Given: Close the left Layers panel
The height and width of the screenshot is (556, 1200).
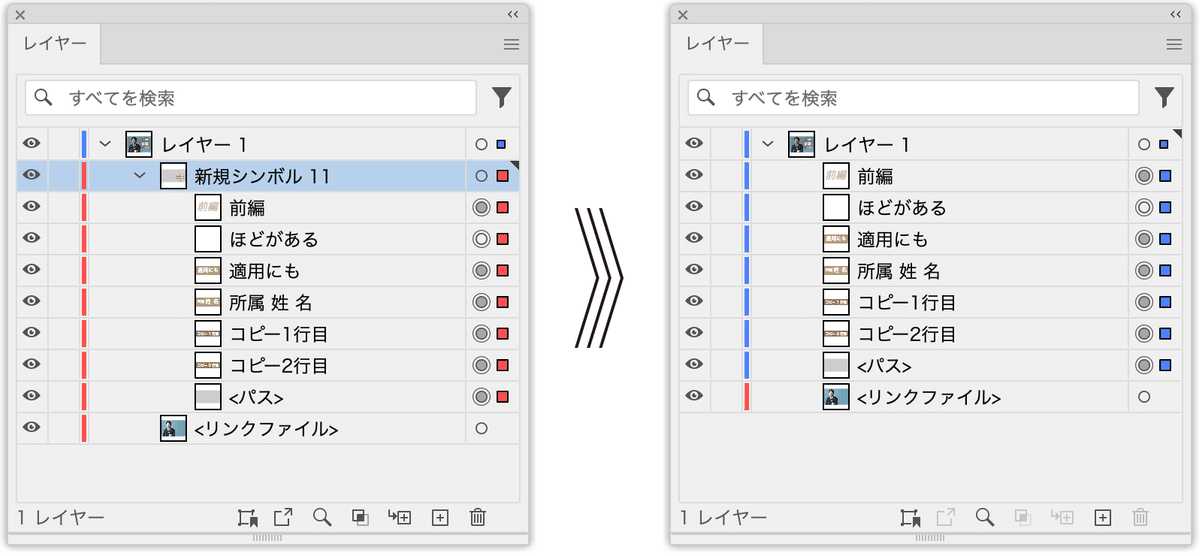Looking at the screenshot, I should (20, 15).
